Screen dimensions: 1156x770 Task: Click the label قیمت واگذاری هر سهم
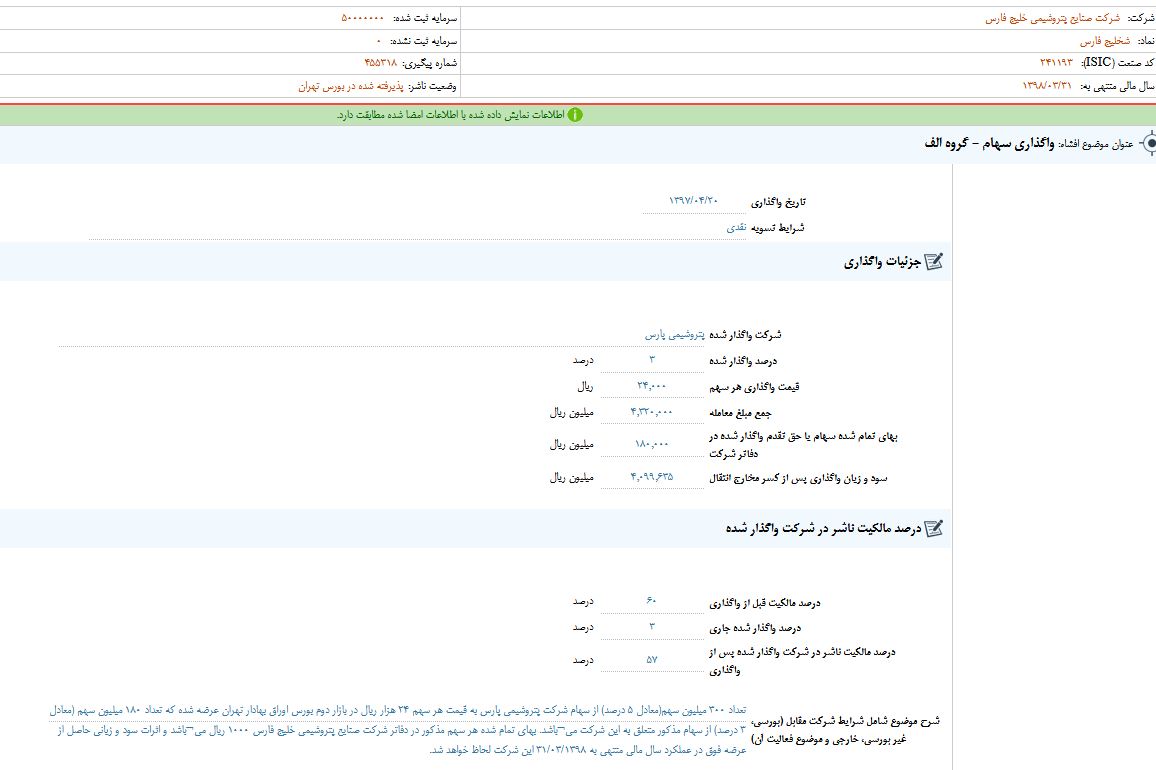tap(754, 387)
